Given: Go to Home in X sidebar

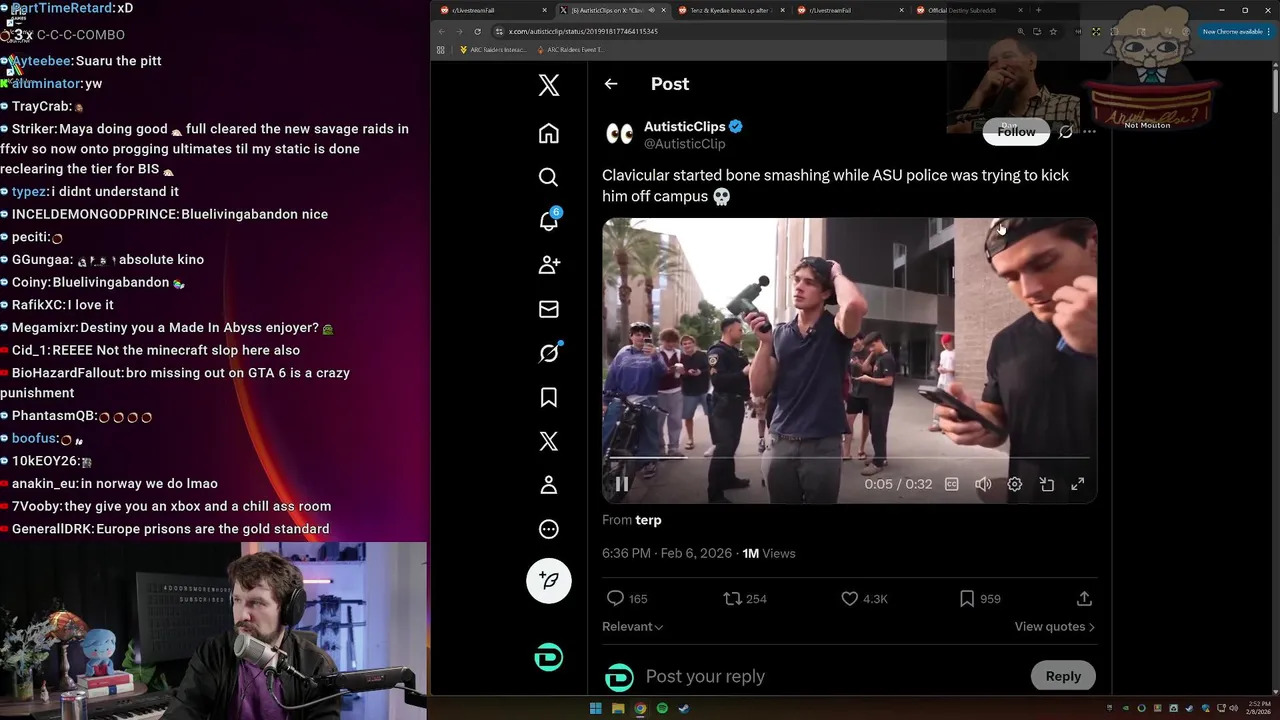Looking at the screenshot, I should coord(548,133).
